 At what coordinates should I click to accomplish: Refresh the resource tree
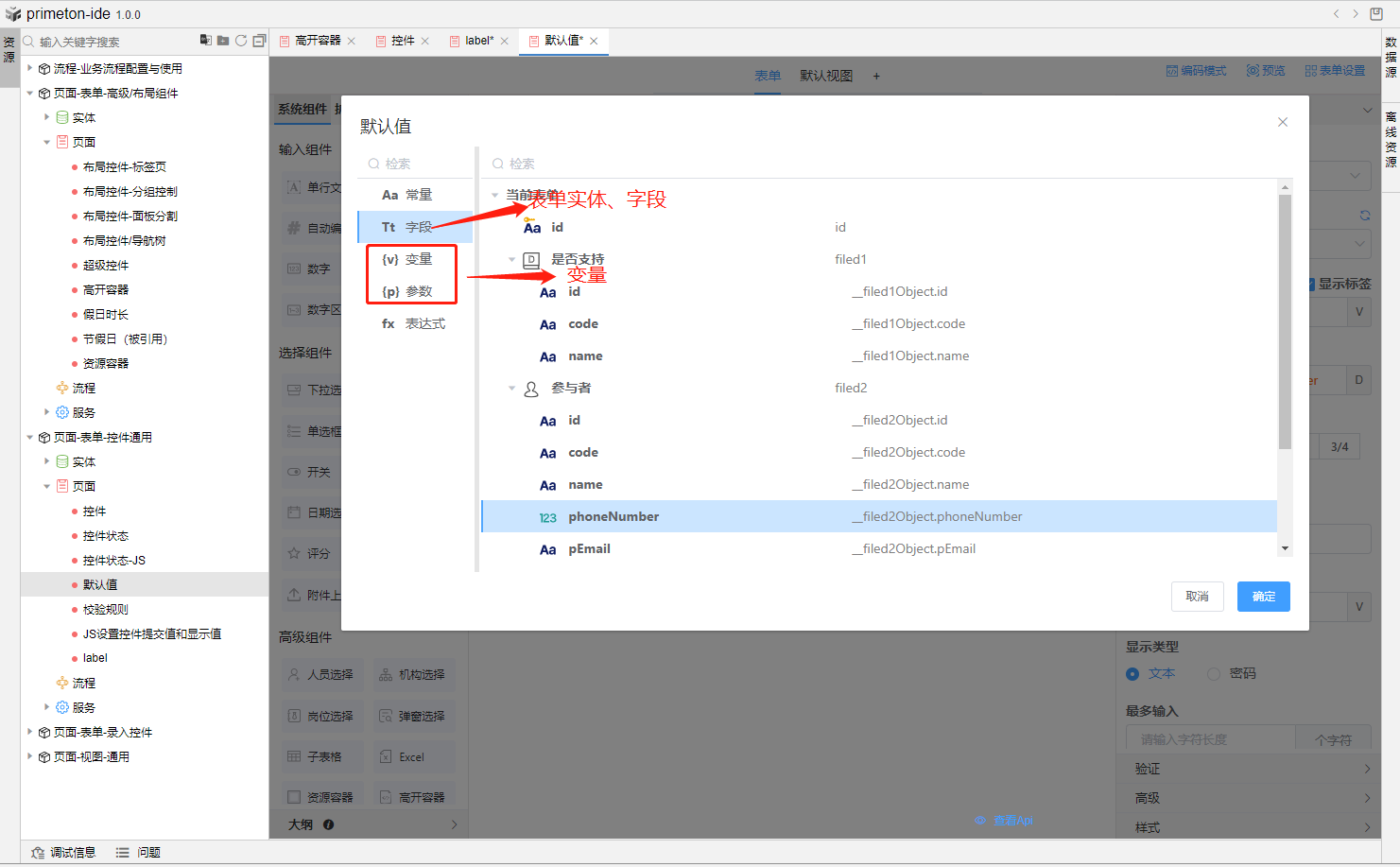click(x=241, y=41)
